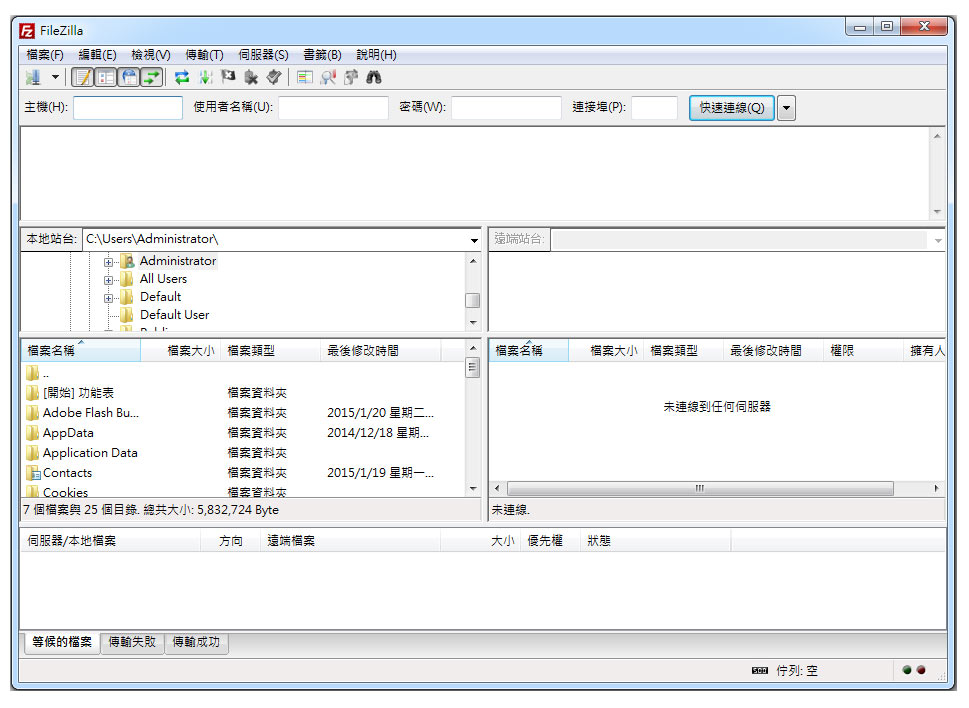Click the remote list horizontal scrollbar thumb
Screen dimensions: 969x708
coord(700,488)
